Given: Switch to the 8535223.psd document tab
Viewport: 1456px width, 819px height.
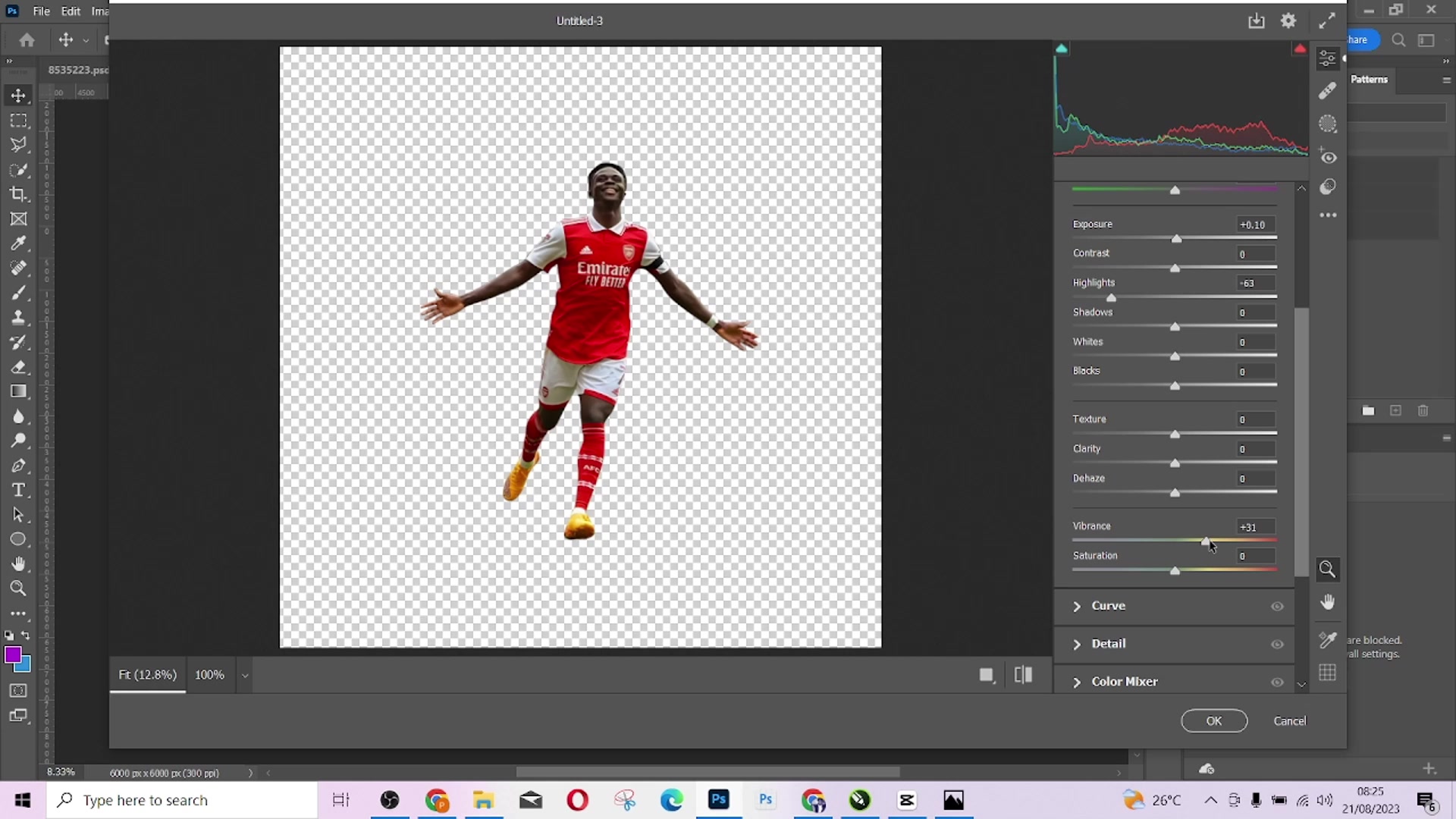Looking at the screenshot, I should pyautogui.click(x=78, y=70).
